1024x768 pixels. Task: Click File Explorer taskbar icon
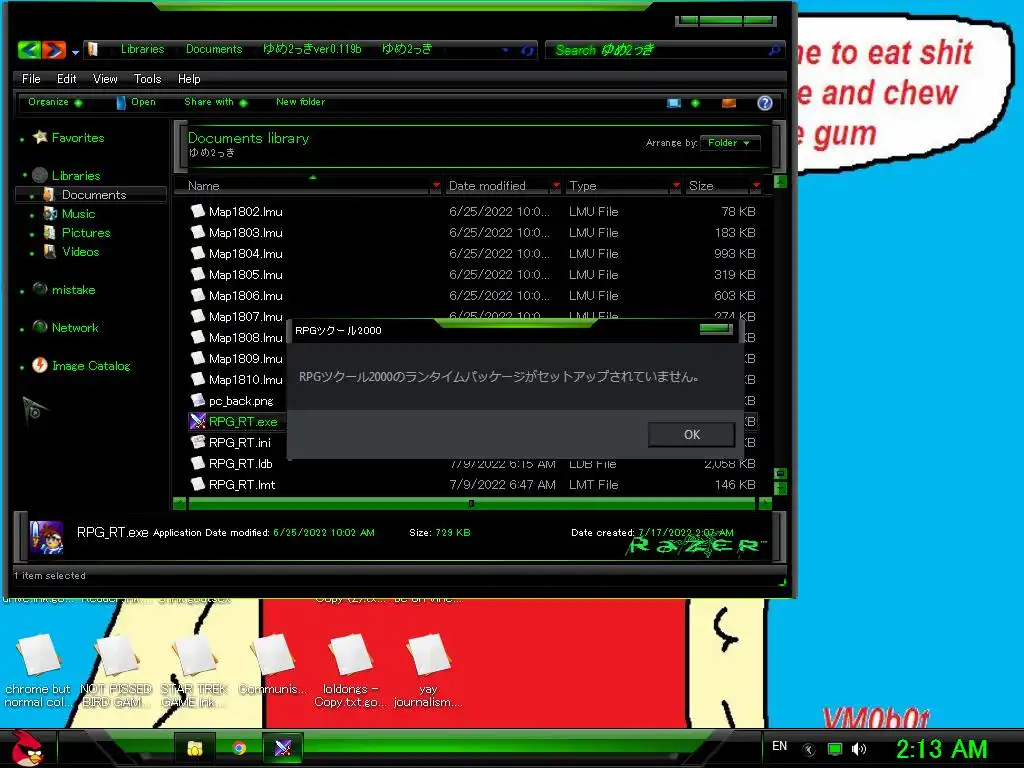(x=195, y=748)
